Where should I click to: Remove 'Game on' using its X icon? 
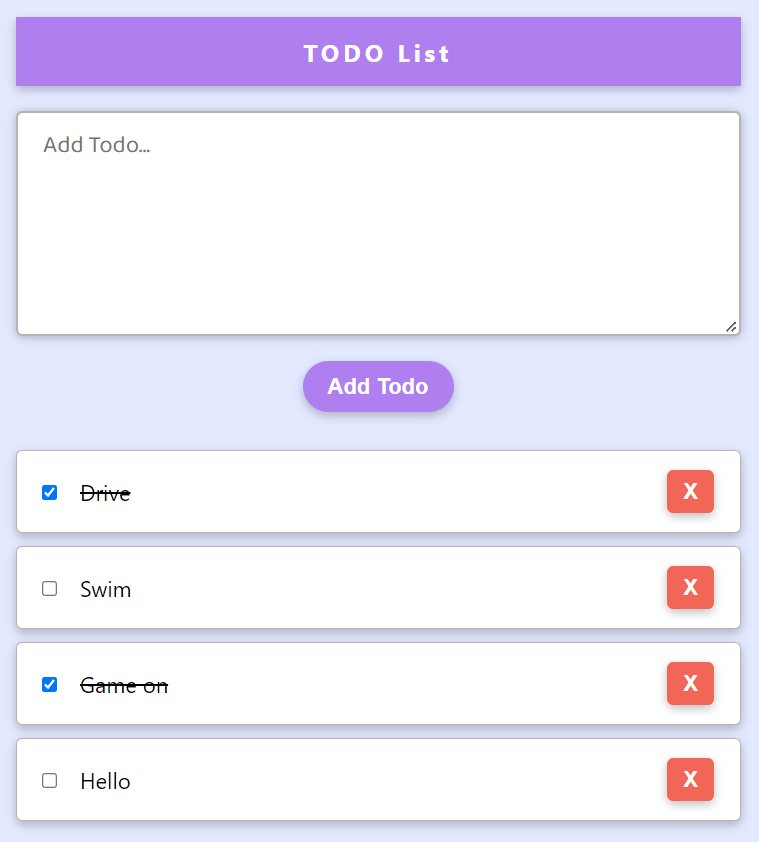pos(690,684)
